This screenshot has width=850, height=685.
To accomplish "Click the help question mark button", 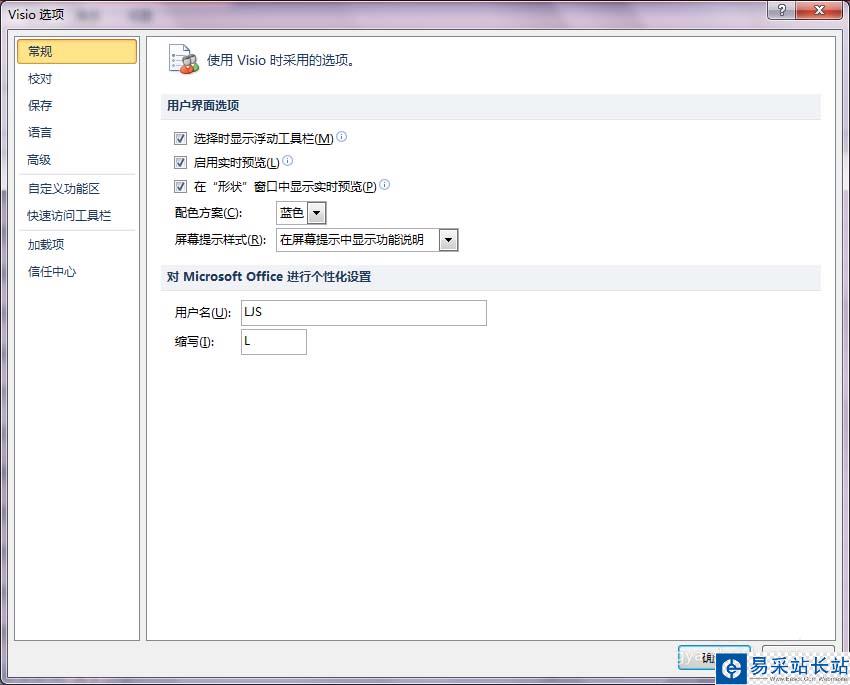I will 781,10.
